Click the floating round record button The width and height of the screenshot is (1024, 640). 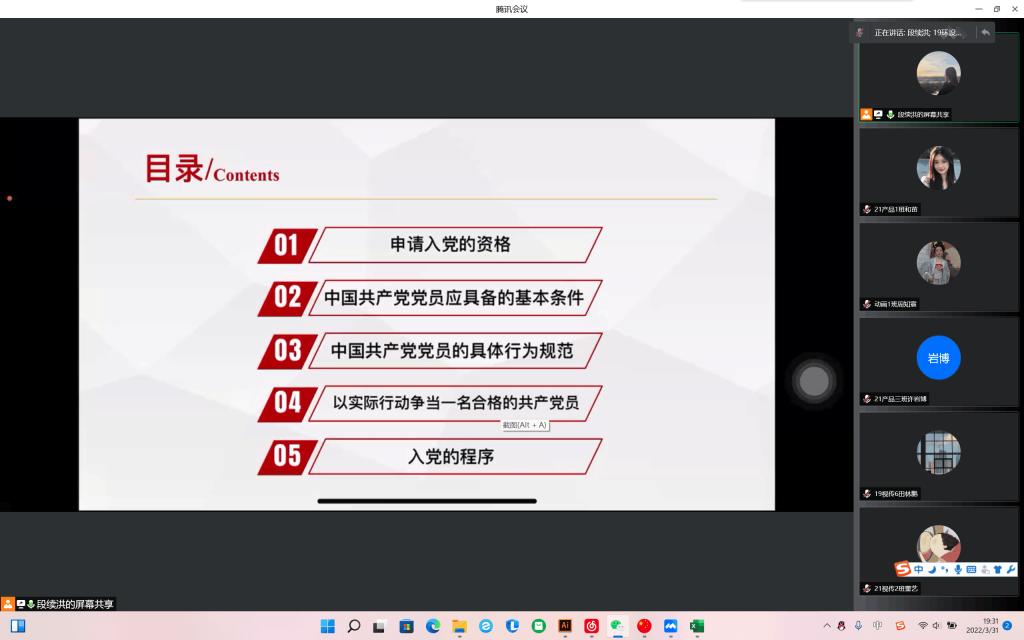click(814, 381)
